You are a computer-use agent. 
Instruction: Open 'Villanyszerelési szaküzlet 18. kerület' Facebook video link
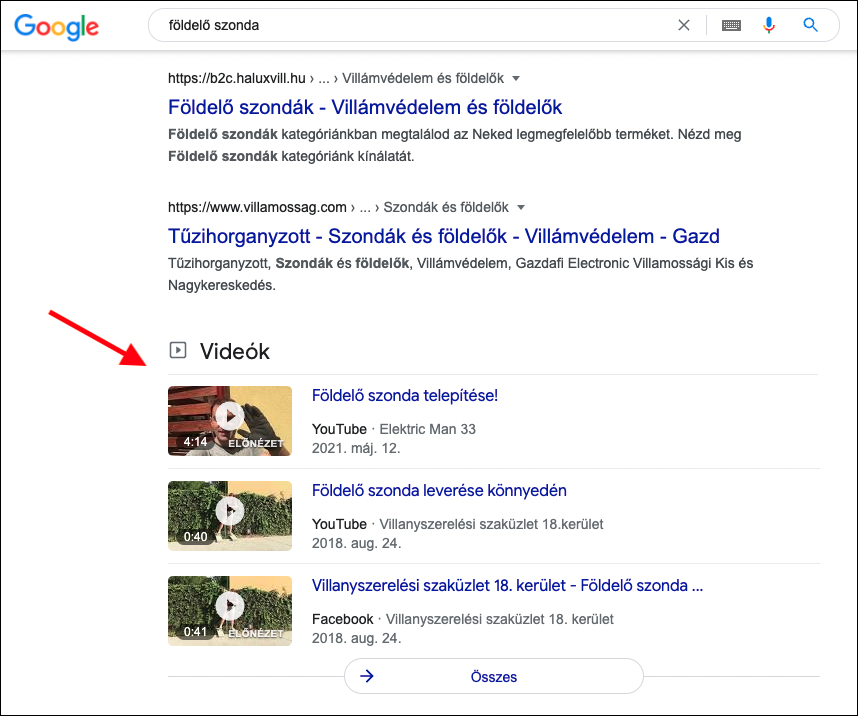[x=507, y=585]
